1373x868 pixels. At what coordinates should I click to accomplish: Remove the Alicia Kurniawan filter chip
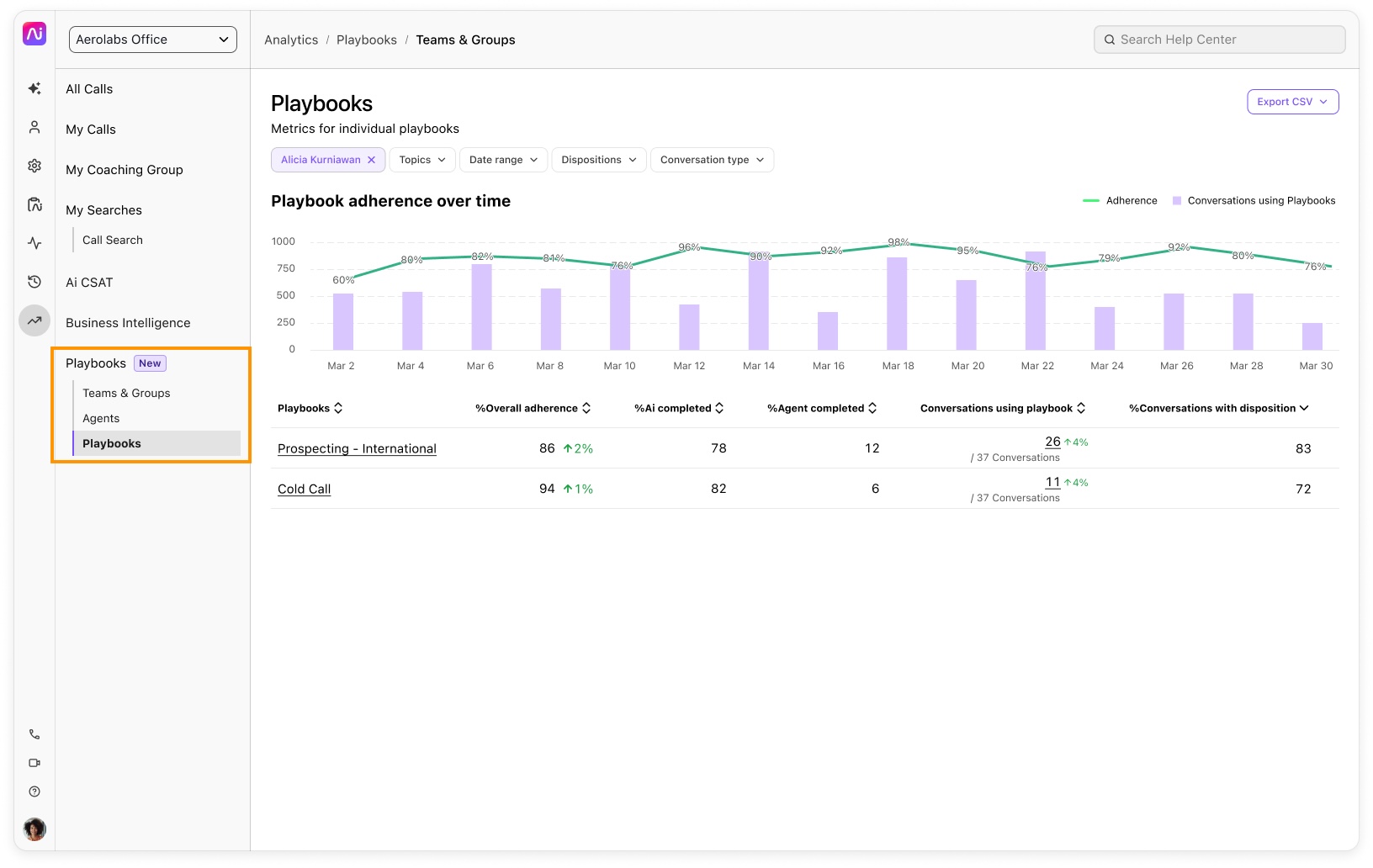click(371, 160)
